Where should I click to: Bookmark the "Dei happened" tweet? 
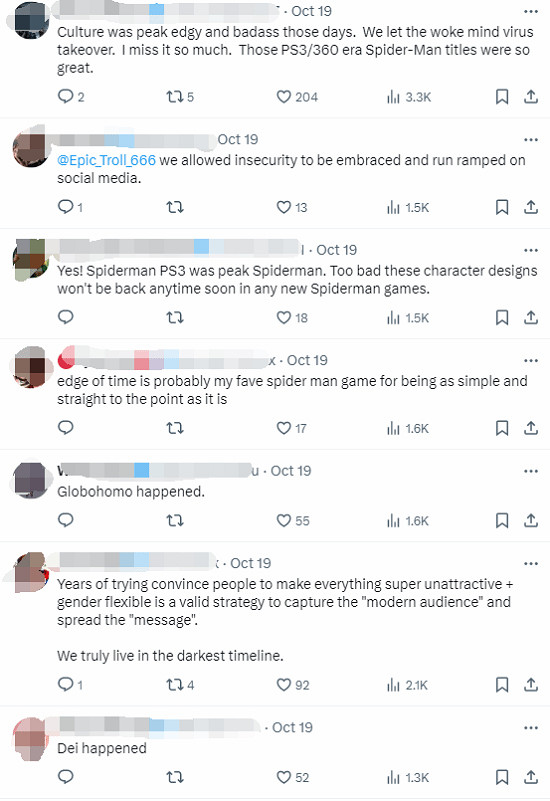coord(502,777)
